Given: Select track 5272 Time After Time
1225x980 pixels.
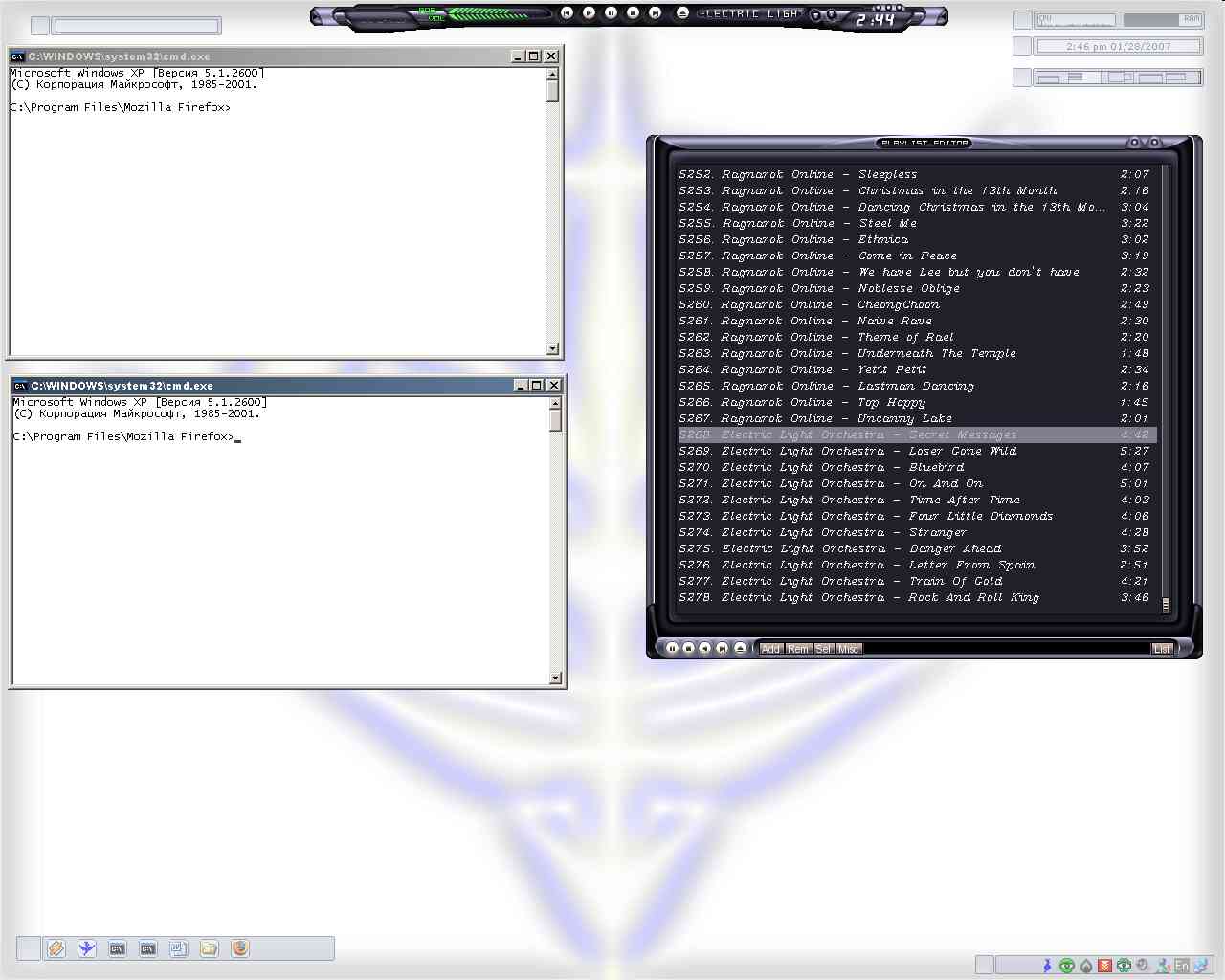Looking at the screenshot, I should (x=915, y=500).
